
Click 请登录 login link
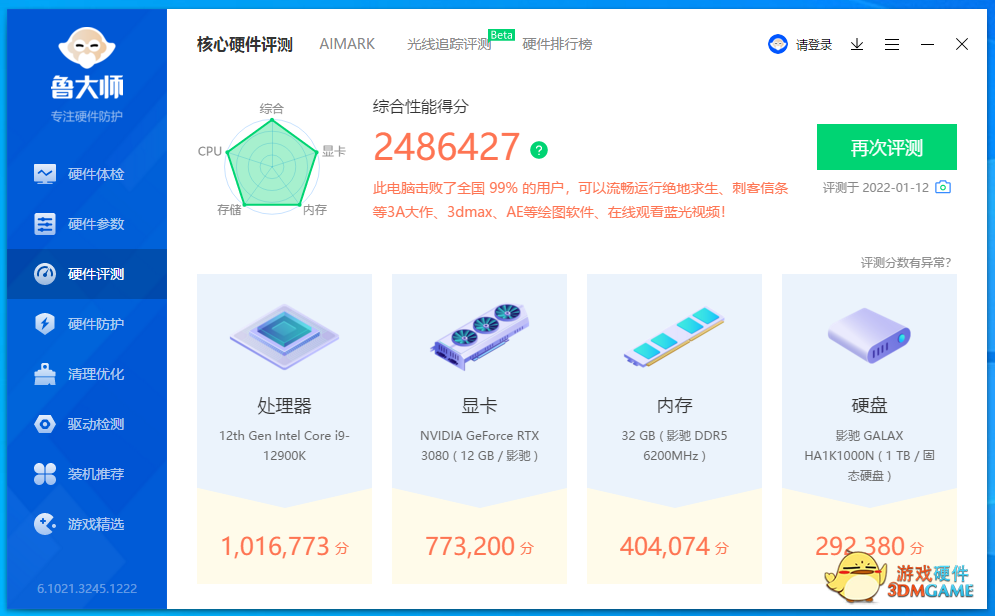(x=814, y=44)
